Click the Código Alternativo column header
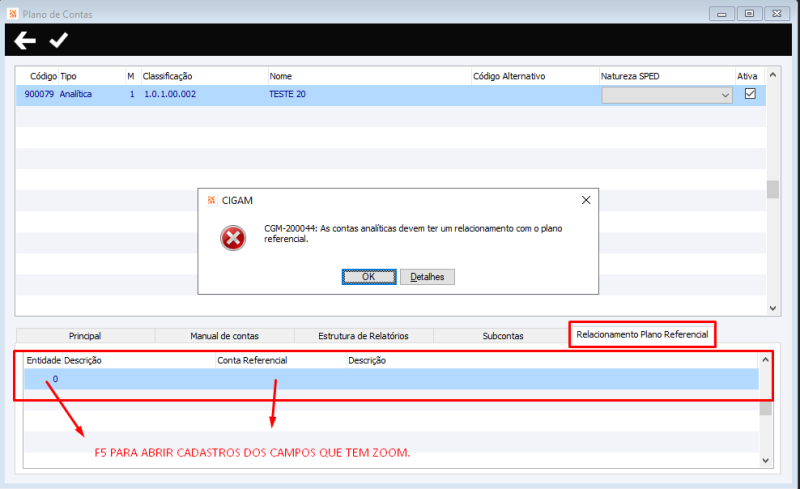Screen dimensions: 800x489 point(509,76)
